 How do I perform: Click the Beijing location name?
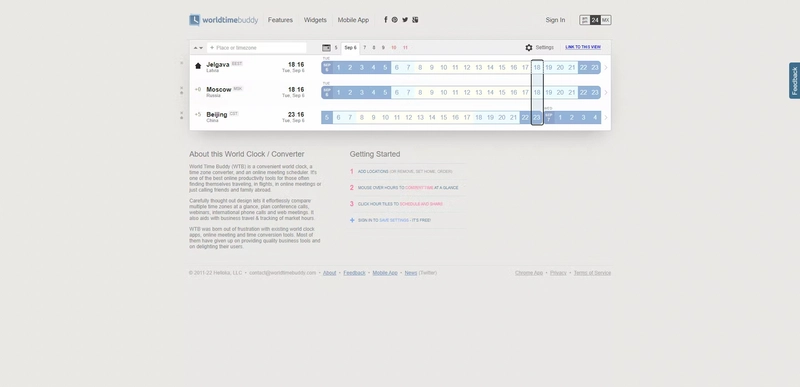tap(217, 114)
